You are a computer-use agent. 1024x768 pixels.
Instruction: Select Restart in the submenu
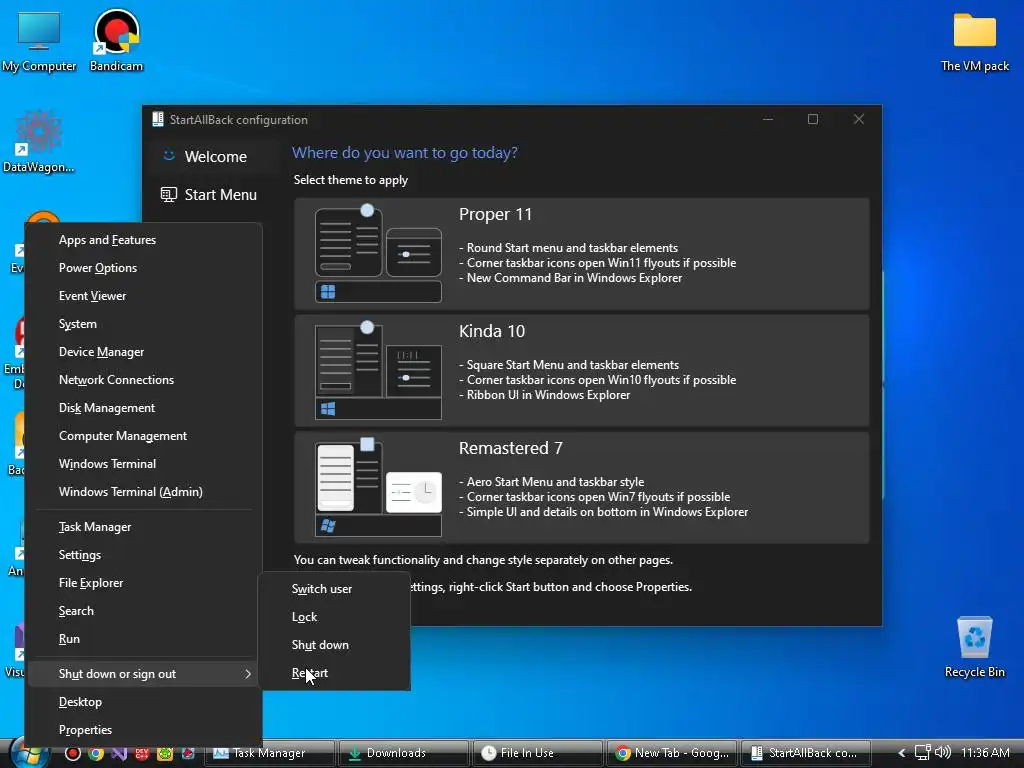point(334,673)
